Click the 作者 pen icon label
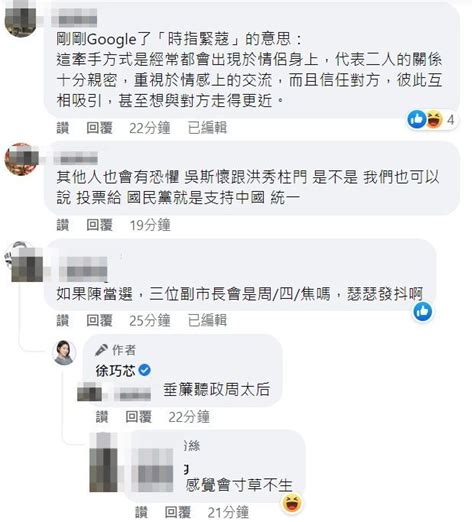This screenshot has width=474, height=522. 115,350
